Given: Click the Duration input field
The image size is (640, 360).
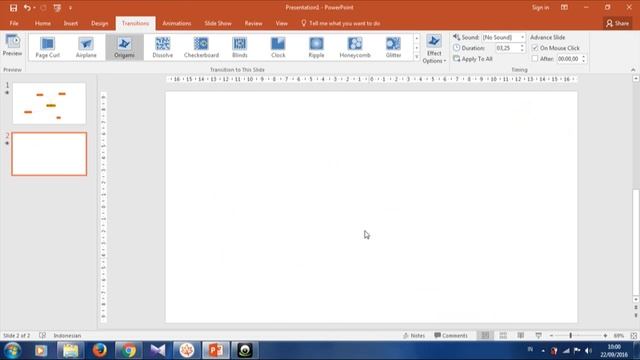Looking at the screenshot, I should coord(507,48).
